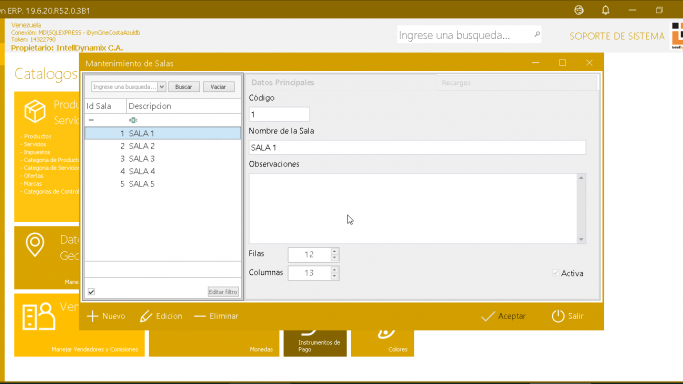The height and width of the screenshot is (384, 683).
Task: Click the Aceptar checkmark icon
Action: click(488, 316)
